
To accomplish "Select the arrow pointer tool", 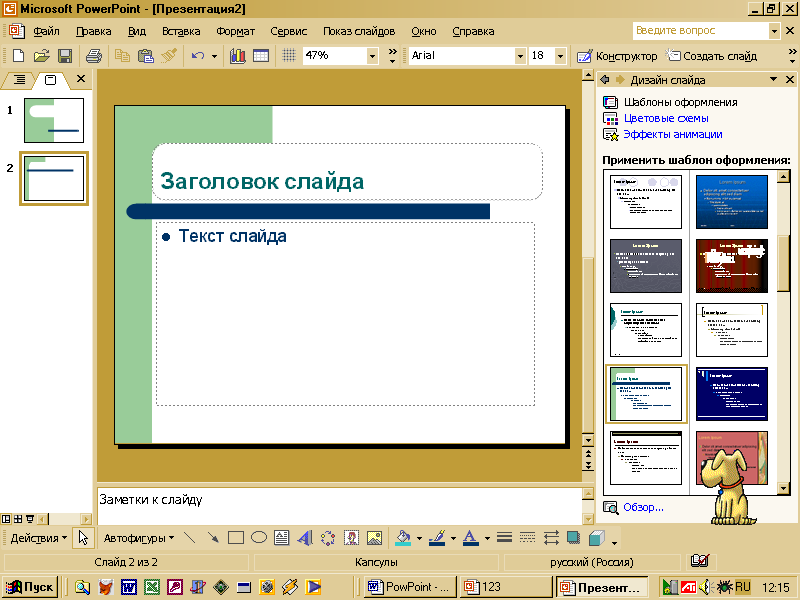I will tap(83, 538).
